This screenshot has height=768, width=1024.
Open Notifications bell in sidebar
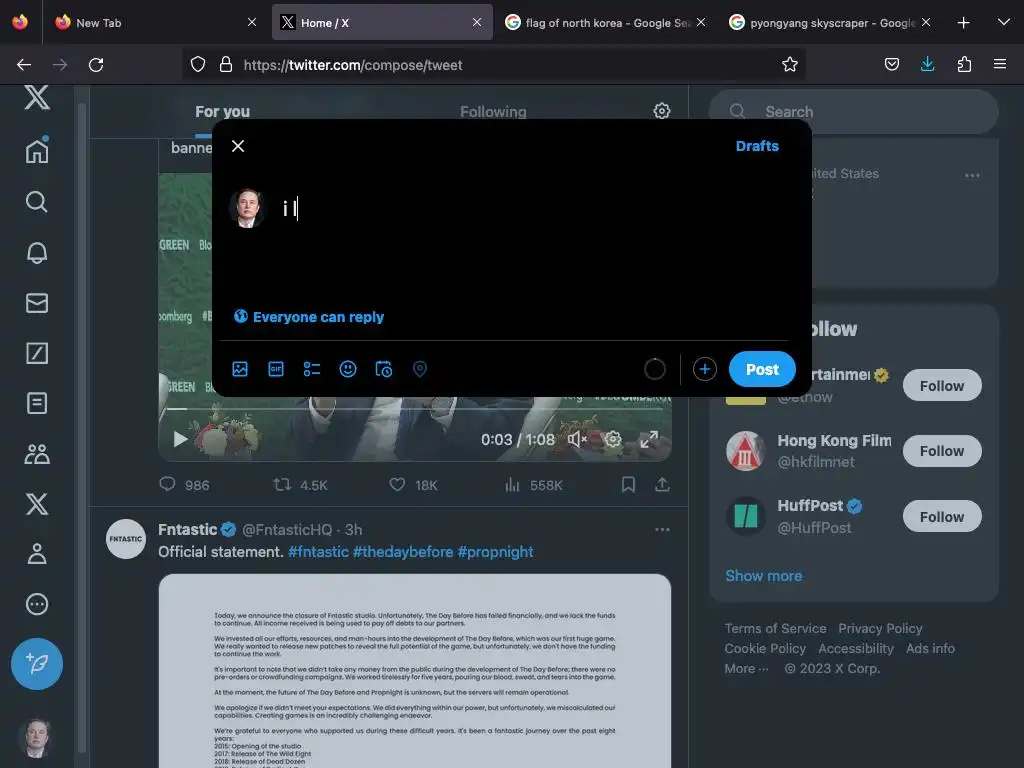(x=37, y=252)
